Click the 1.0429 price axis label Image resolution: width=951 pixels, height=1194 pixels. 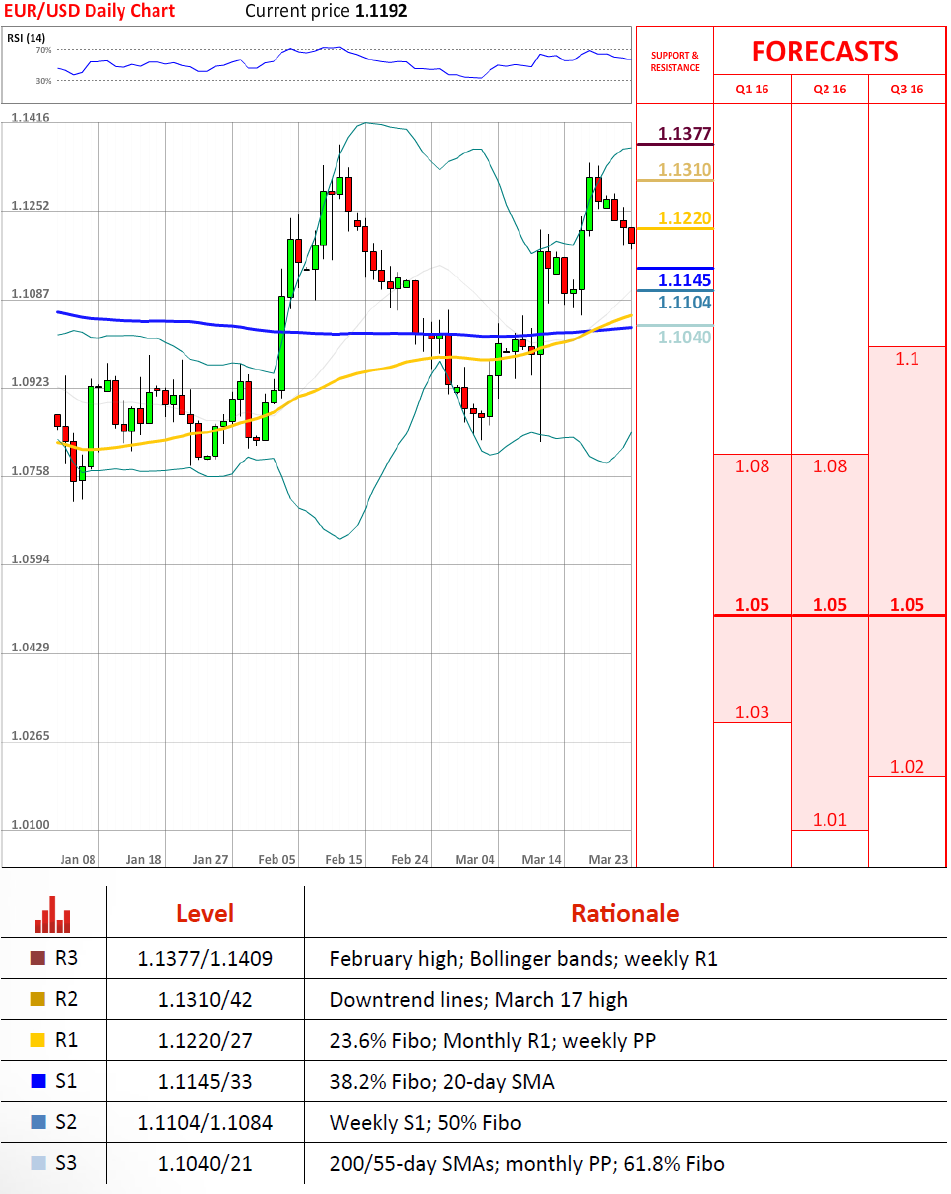30,647
